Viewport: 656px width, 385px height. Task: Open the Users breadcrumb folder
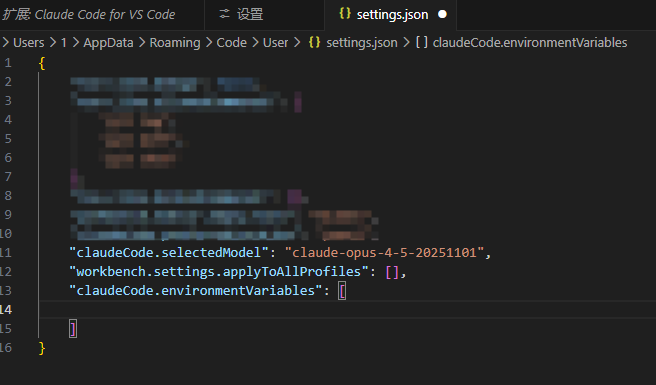tap(28, 43)
